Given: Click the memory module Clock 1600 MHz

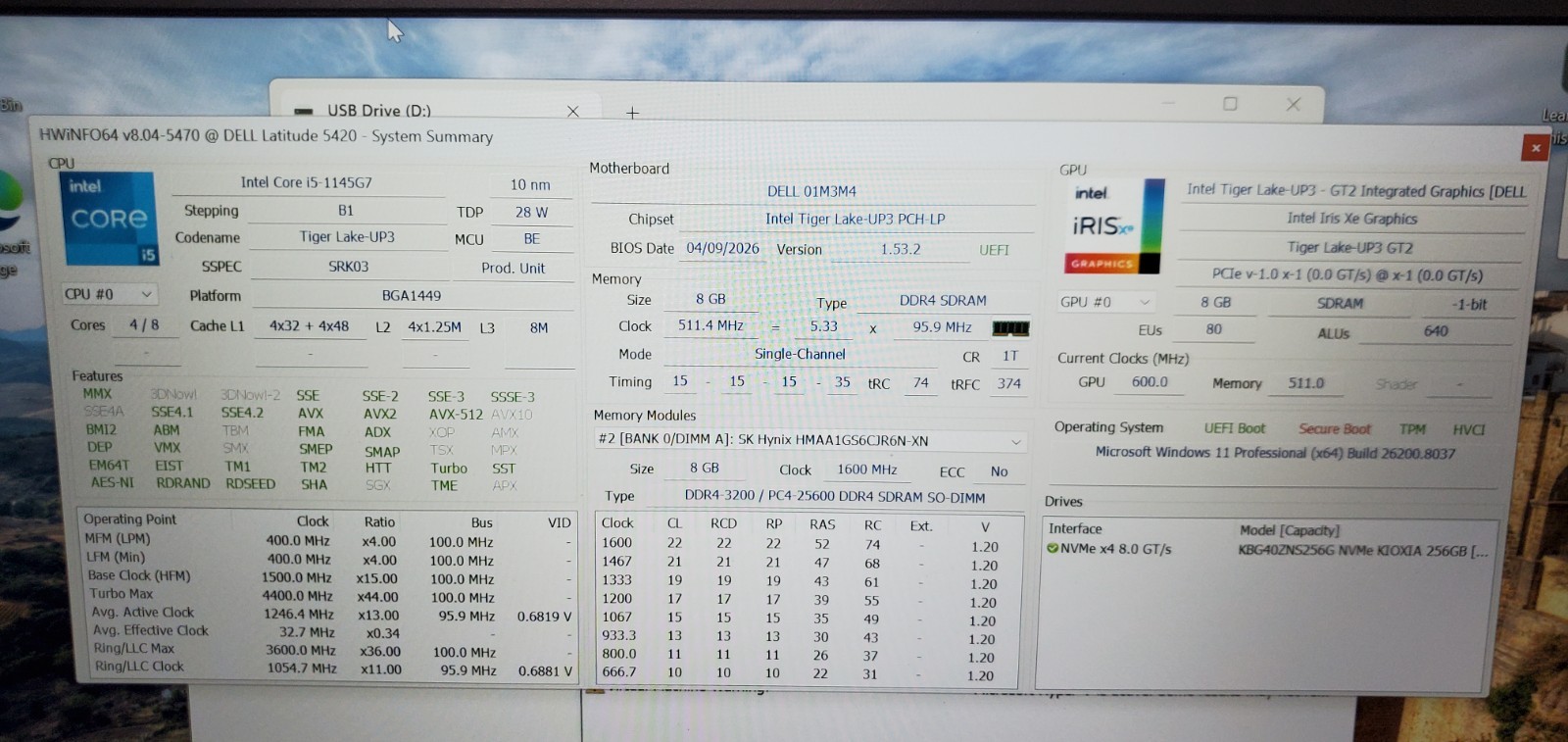Looking at the screenshot, I should [x=866, y=470].
